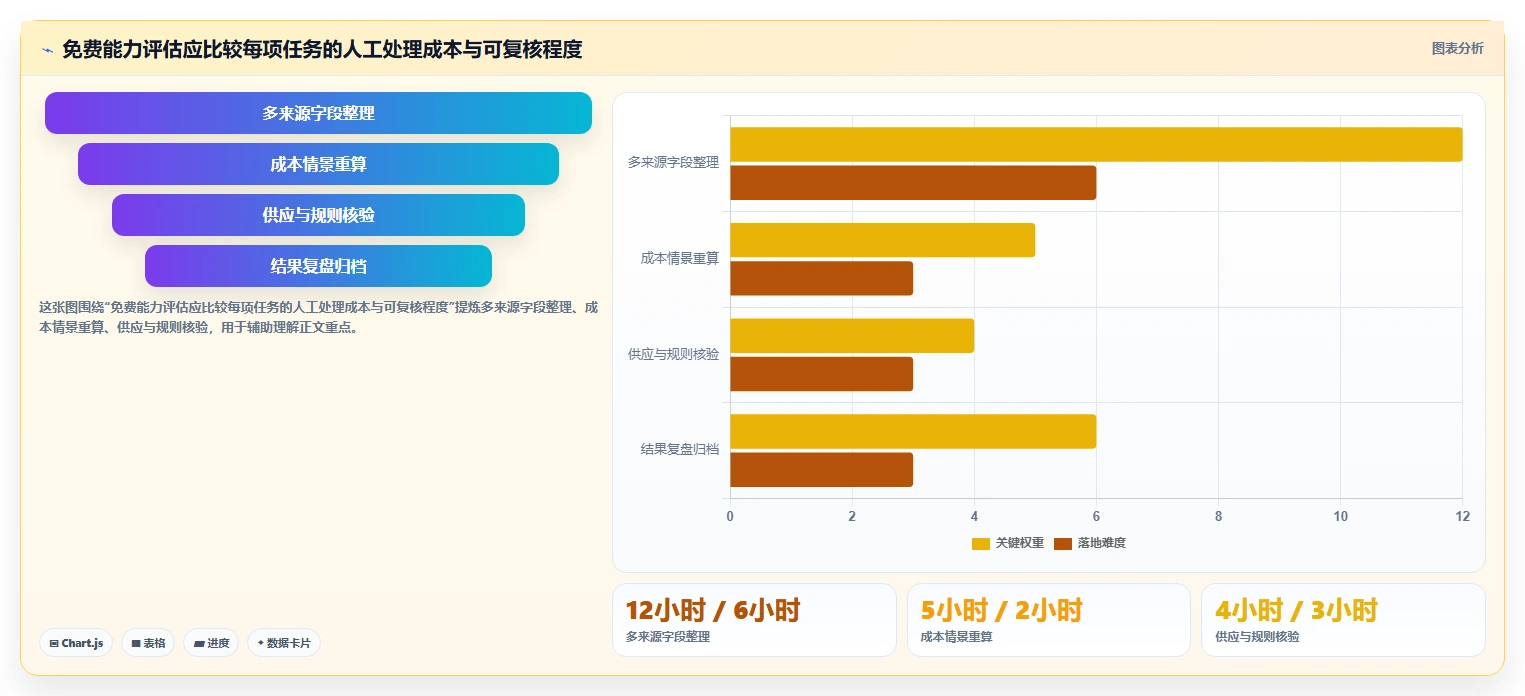The width and height of the screenshot is (1525, 696).
Task: Select the 供应与规则核验 funnel bar
Action: click(x=318, y=215)
